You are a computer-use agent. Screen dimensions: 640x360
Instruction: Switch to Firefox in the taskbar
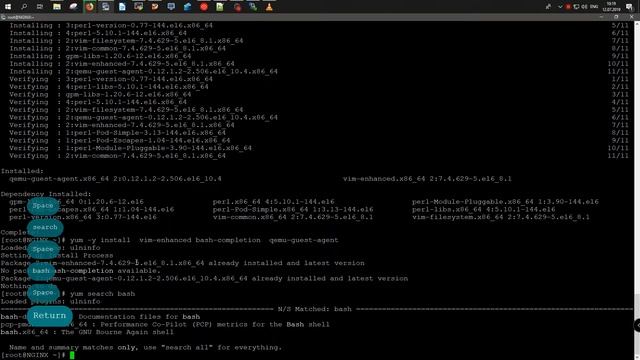(x=89, y=7)
